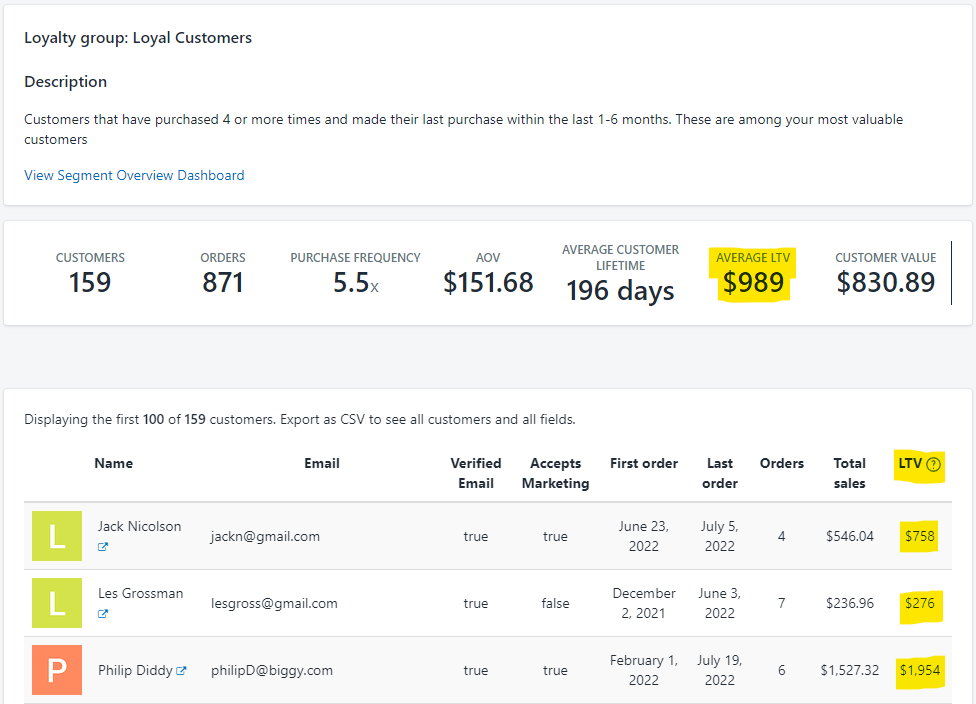Click the Average LTV $989 metric
Viewport: 976px width, 704px height.
click(x=753, y=274)
